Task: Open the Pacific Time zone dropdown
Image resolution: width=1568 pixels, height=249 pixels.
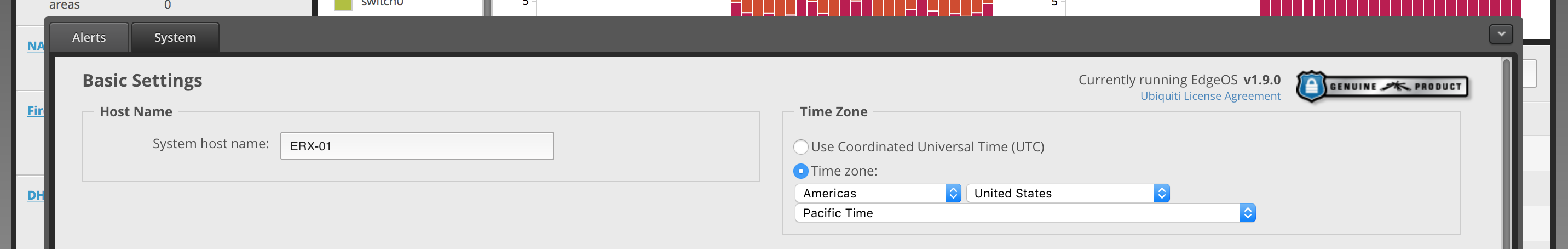Action: pyautogui.click(x=1025, y=213)
